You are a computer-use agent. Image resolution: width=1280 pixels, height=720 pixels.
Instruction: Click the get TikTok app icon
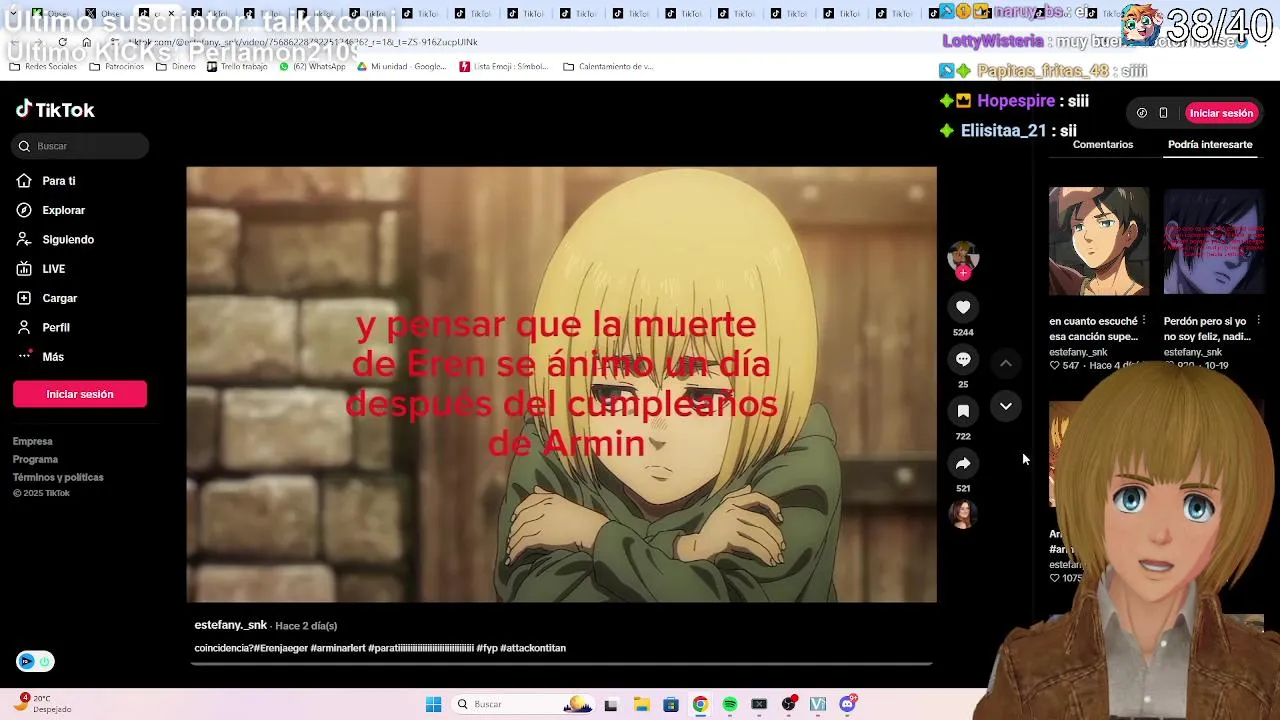pos(1142,113)
